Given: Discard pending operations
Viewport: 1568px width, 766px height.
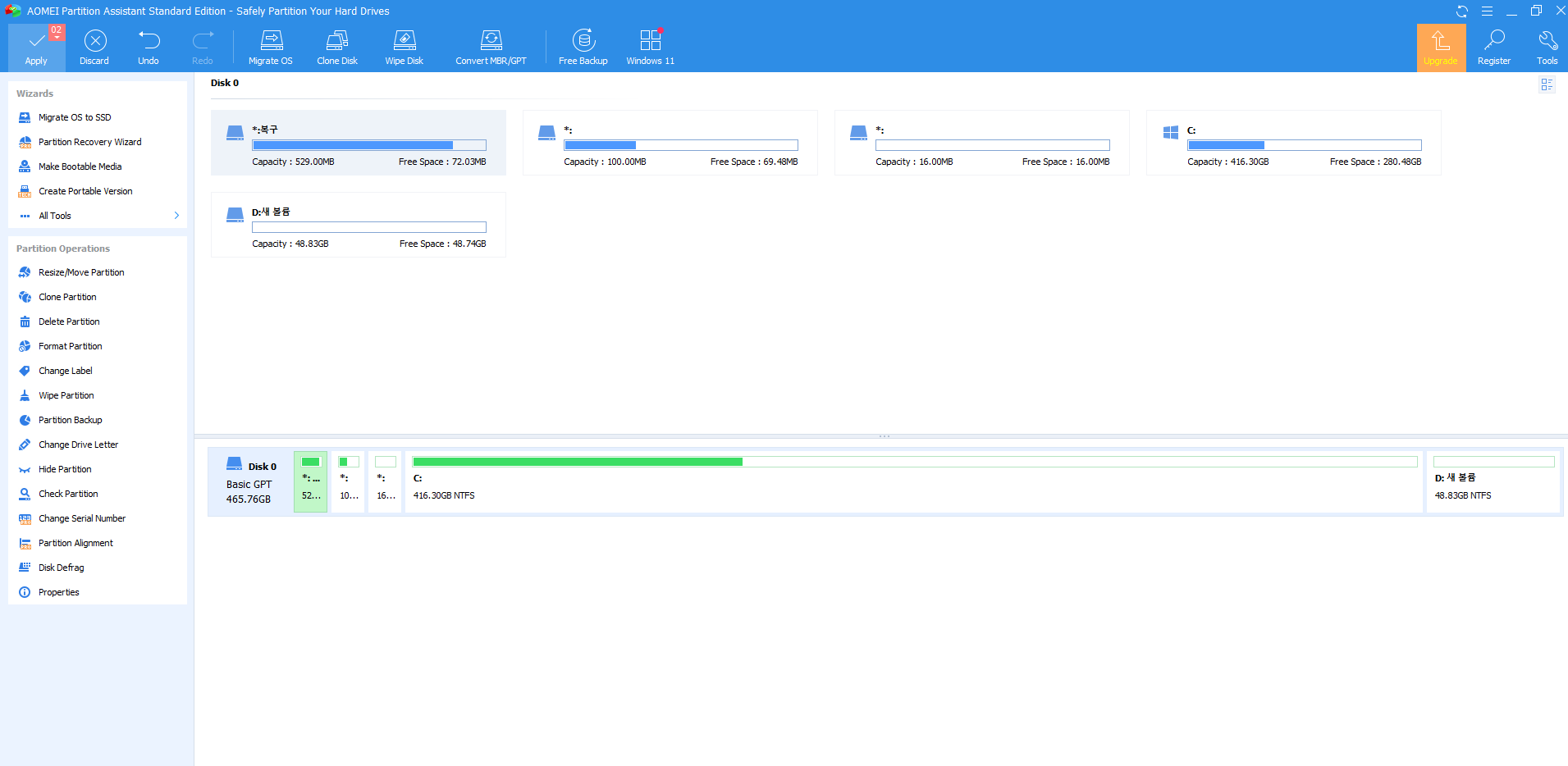Looking at the screenshot, I should pos(94,48).
